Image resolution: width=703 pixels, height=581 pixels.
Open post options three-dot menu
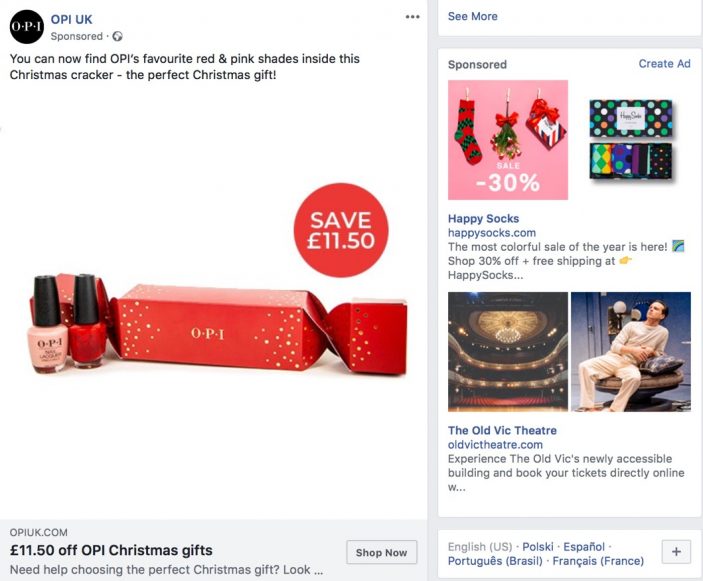click(412, 17)
